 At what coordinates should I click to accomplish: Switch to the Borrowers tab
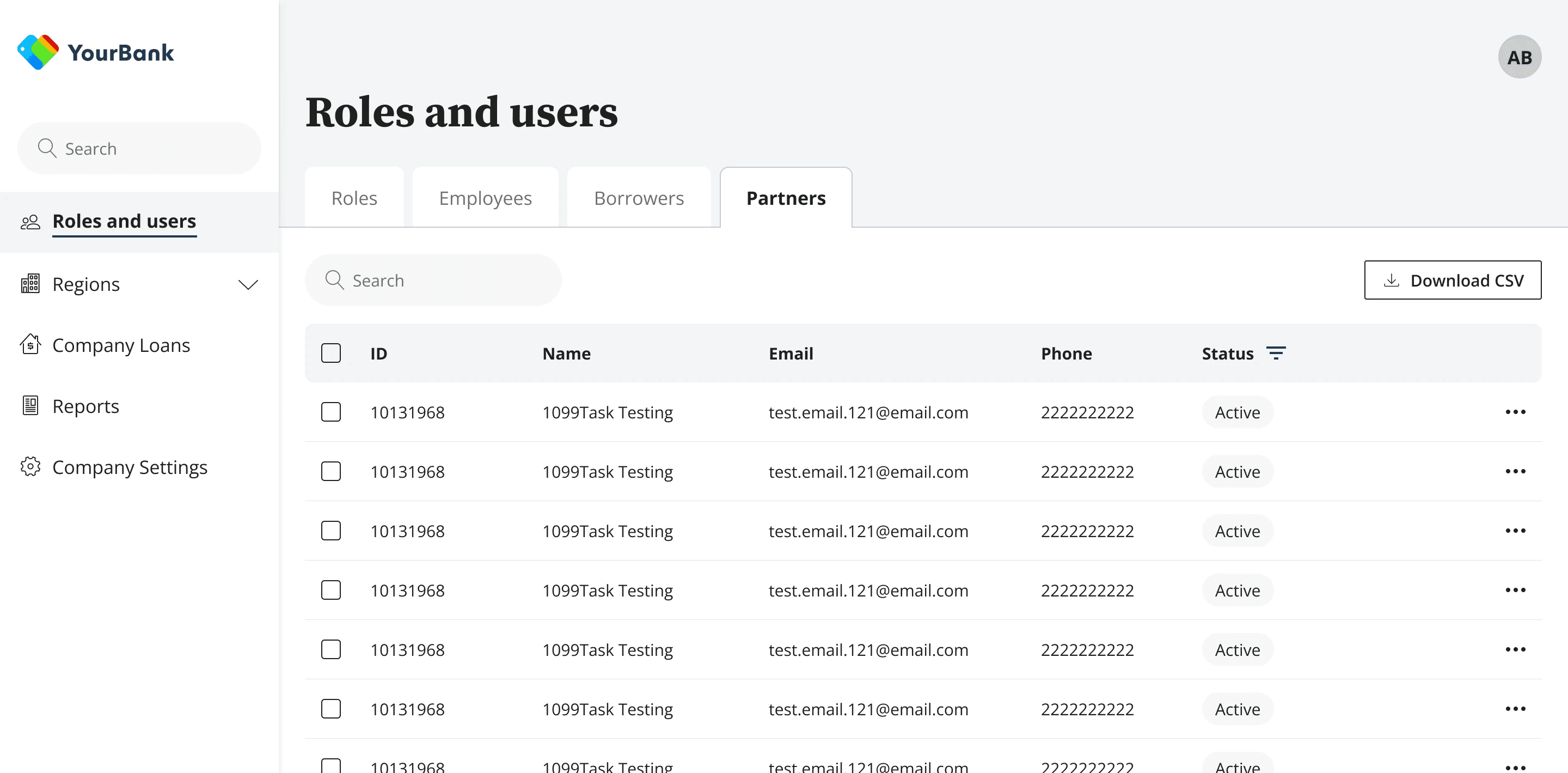coord(639,198)
